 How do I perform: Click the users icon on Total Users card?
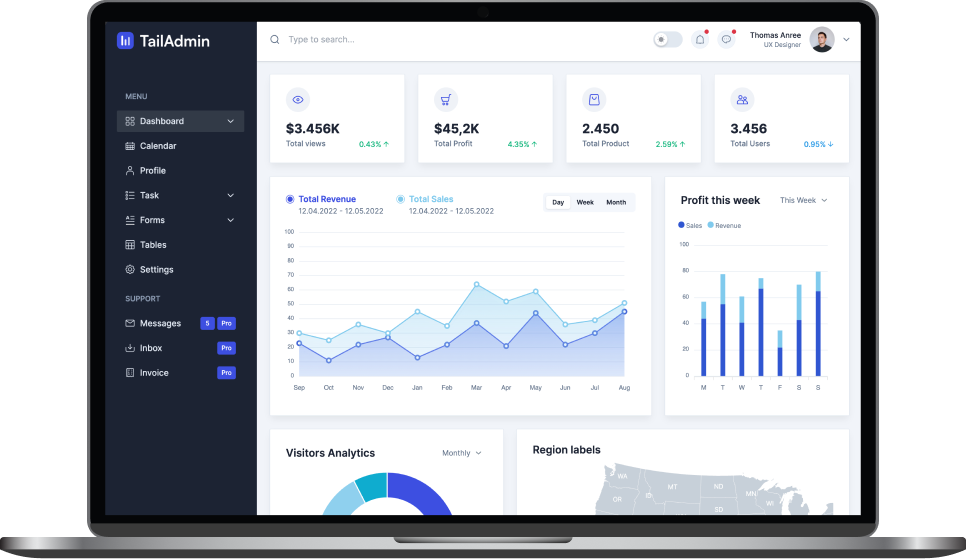point(742,100)
